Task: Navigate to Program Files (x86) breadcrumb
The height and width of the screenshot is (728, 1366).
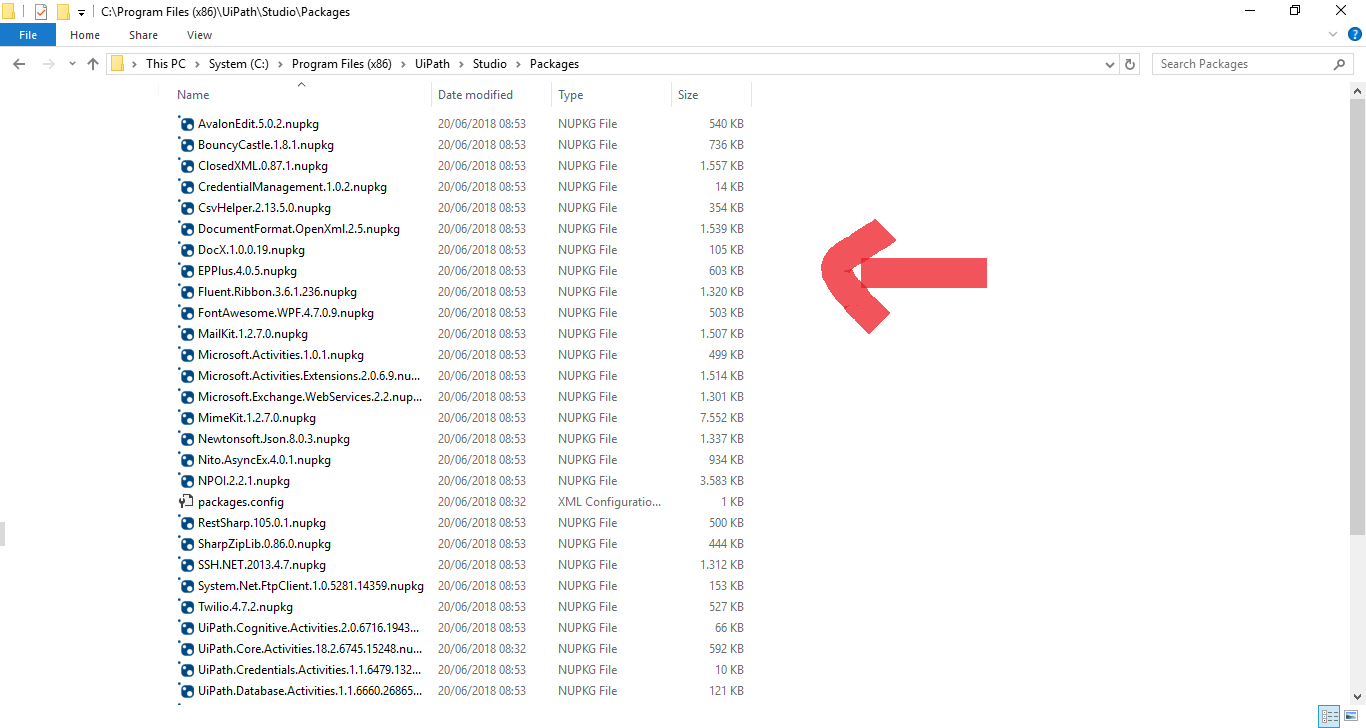Action: point(341,64)
